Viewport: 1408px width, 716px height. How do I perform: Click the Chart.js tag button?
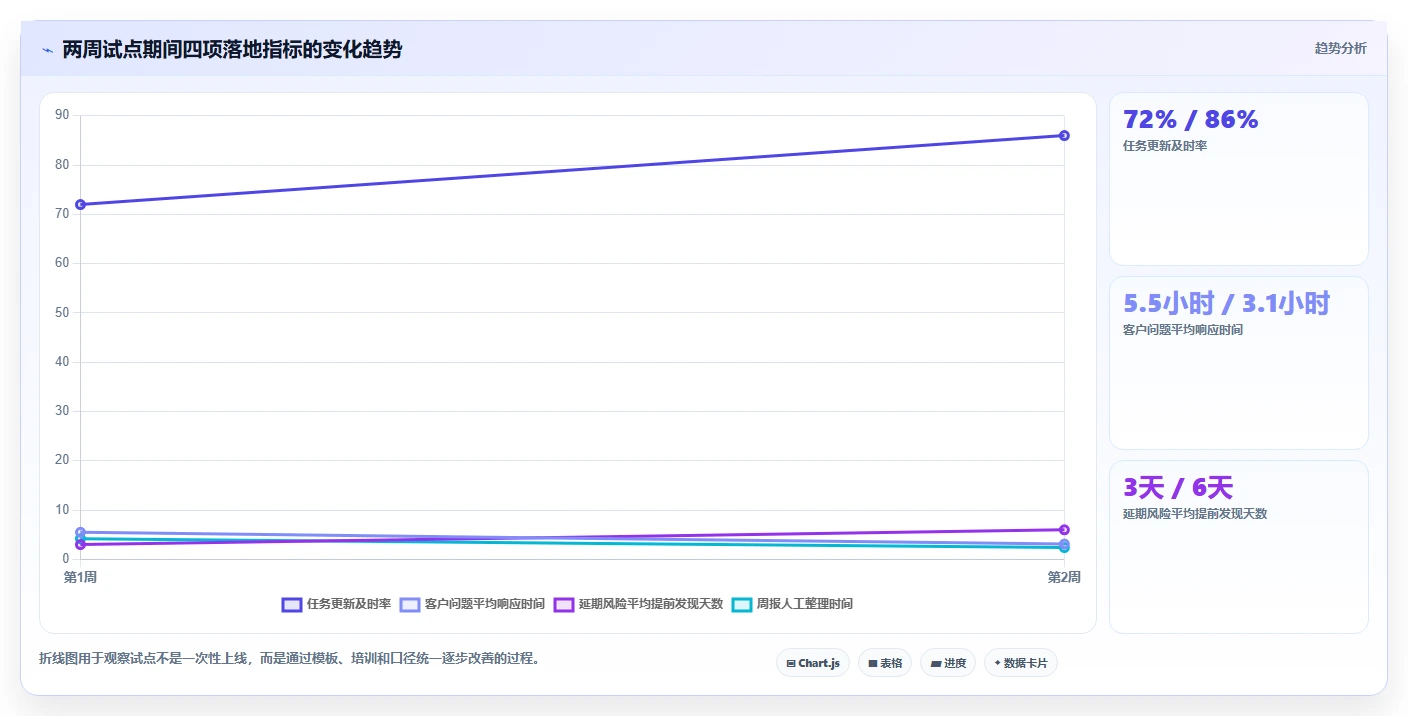813,663
